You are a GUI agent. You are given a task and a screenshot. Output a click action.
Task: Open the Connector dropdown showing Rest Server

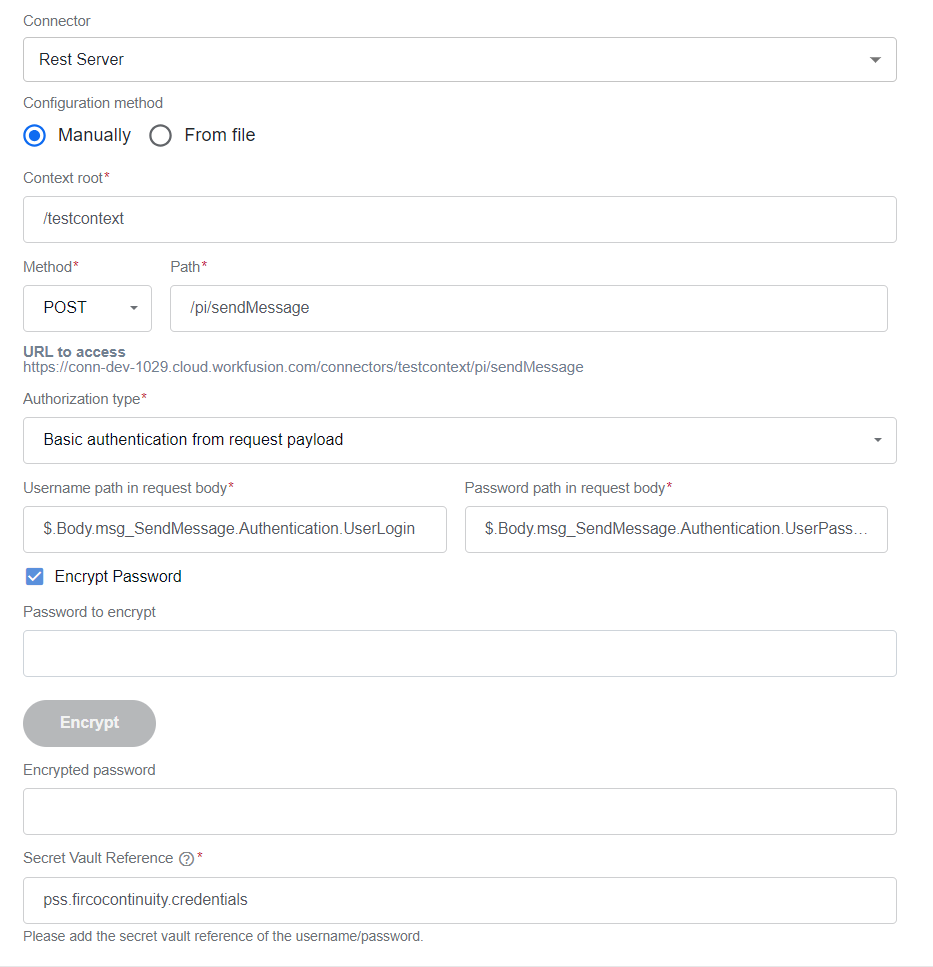coord(459,60)
